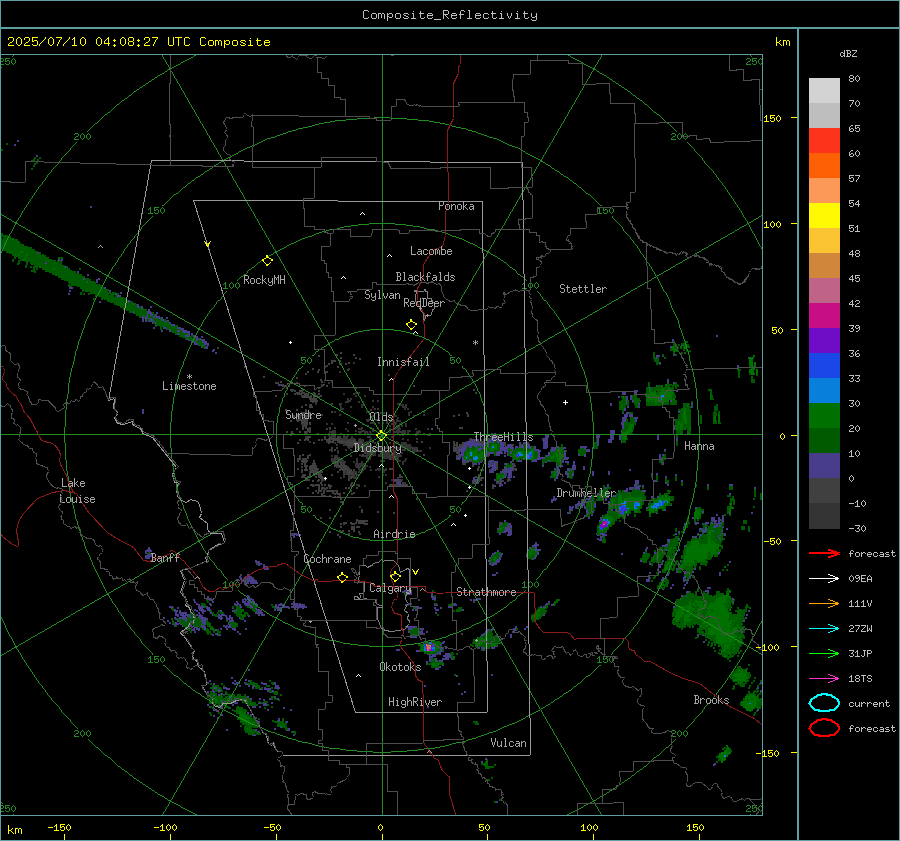
Task: Click the dBZ legend header
Action: [848, 53]
